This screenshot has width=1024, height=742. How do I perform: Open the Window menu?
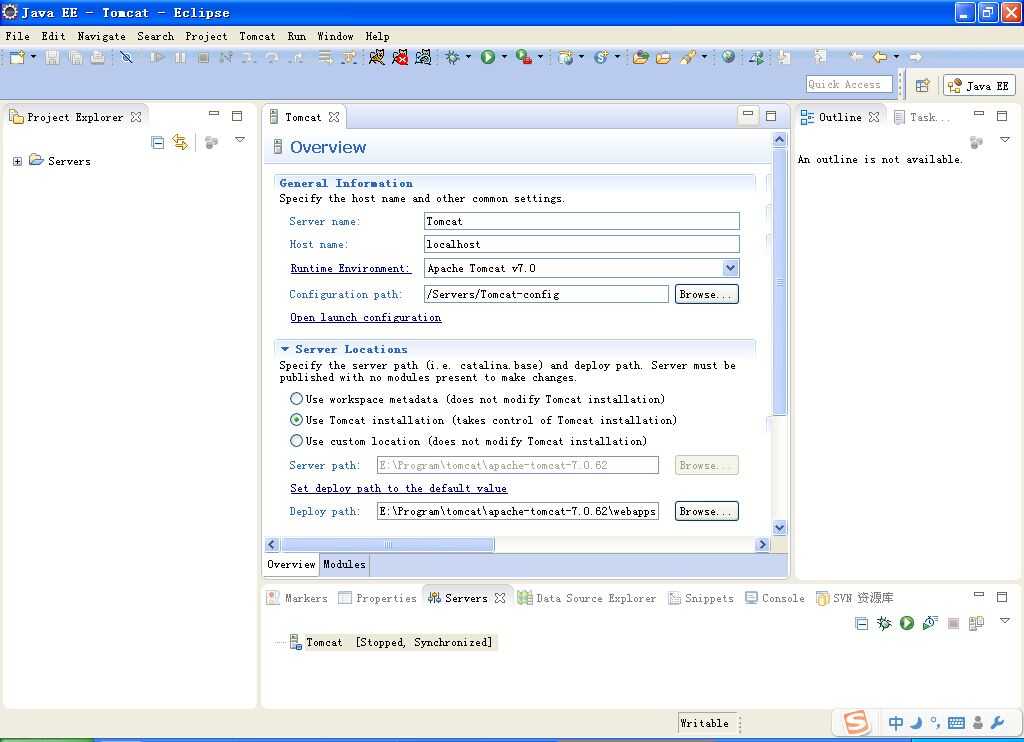click(x=335, y=36)
